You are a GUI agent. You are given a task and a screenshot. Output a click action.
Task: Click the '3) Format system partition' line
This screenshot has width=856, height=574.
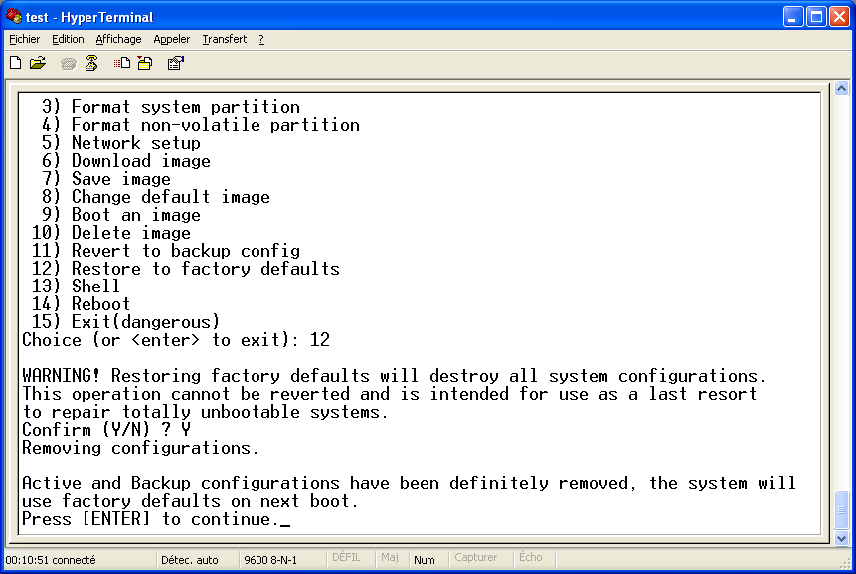[171, 107]
